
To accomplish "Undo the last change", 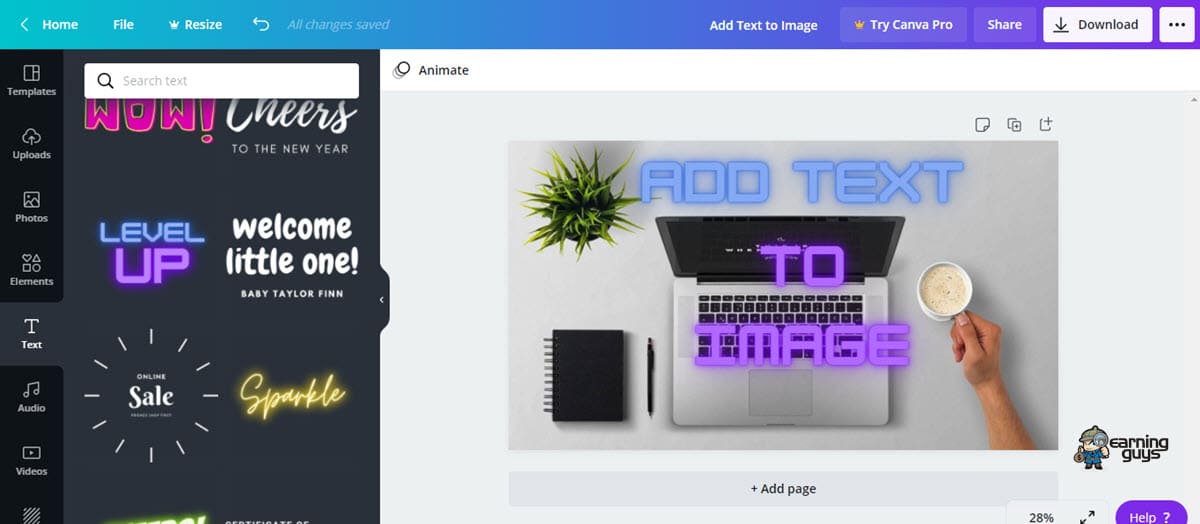I will tap(261, 24).
